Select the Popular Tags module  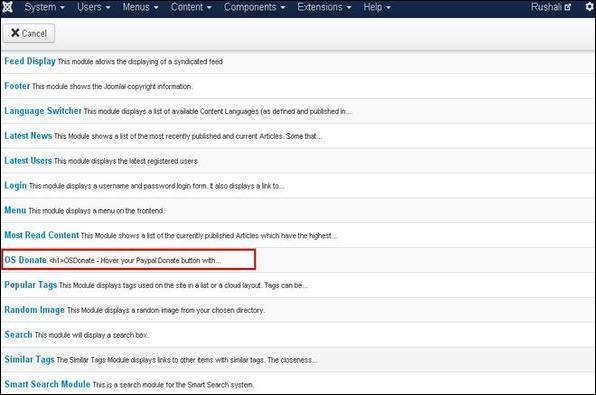[x=31, y=285]
